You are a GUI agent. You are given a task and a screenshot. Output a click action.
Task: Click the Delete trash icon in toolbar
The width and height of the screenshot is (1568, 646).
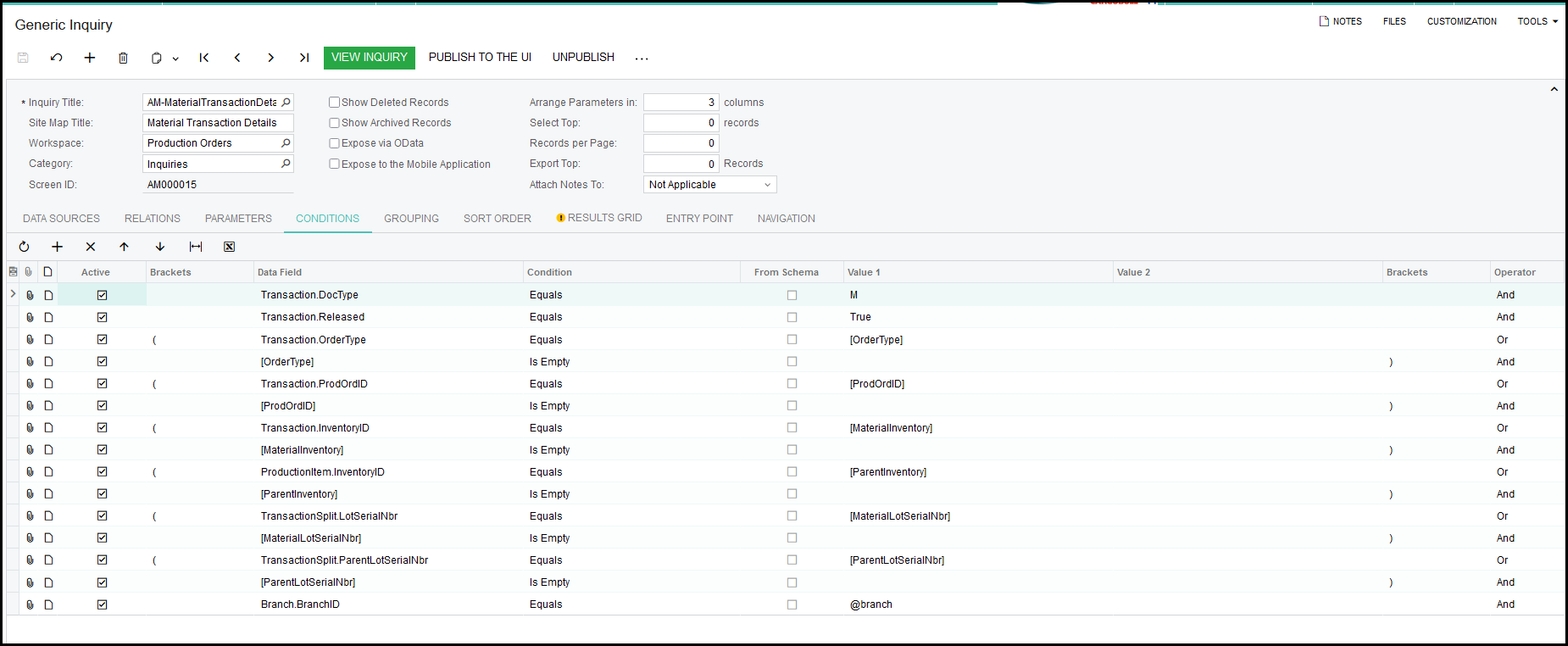coord(123,58)
